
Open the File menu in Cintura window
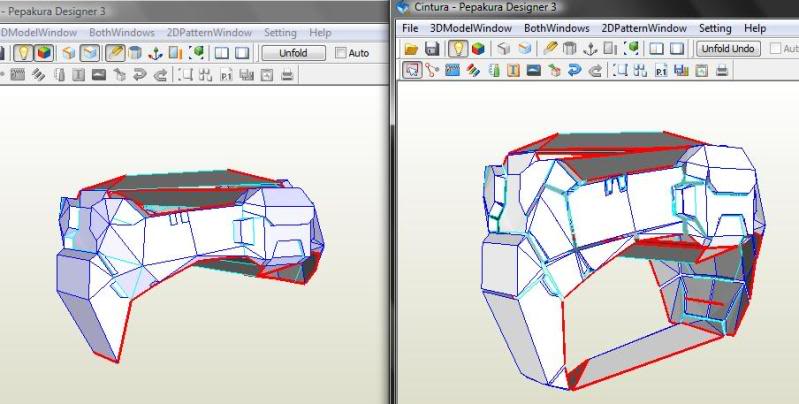click(x=410, y=29)
